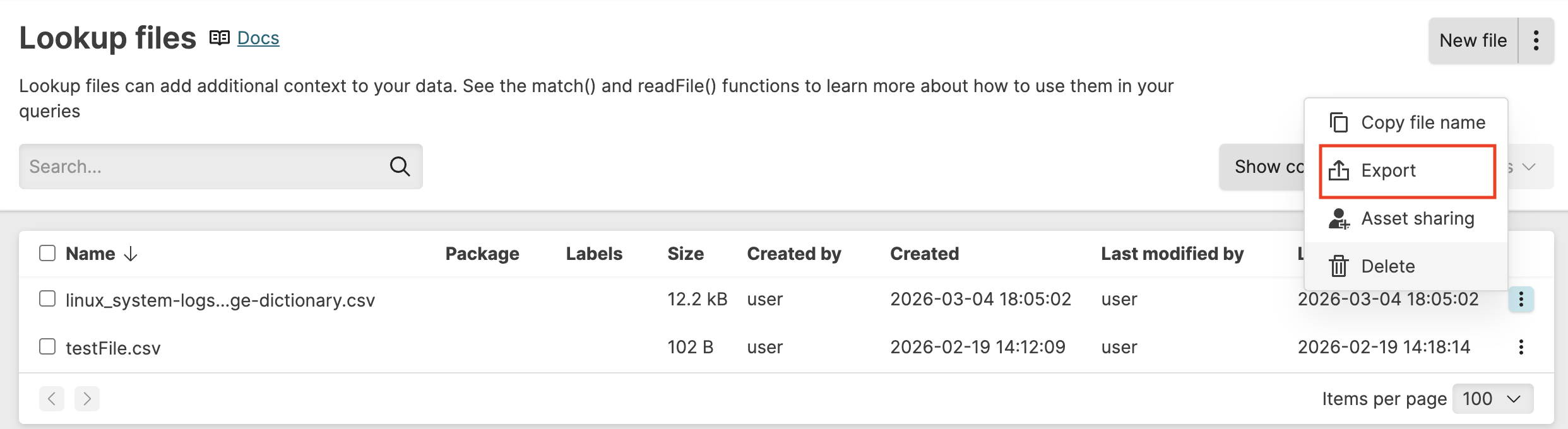This screenshot has width=1568, height=429.
Task: Open the kebab menu next to New file
Action: 1536,40
